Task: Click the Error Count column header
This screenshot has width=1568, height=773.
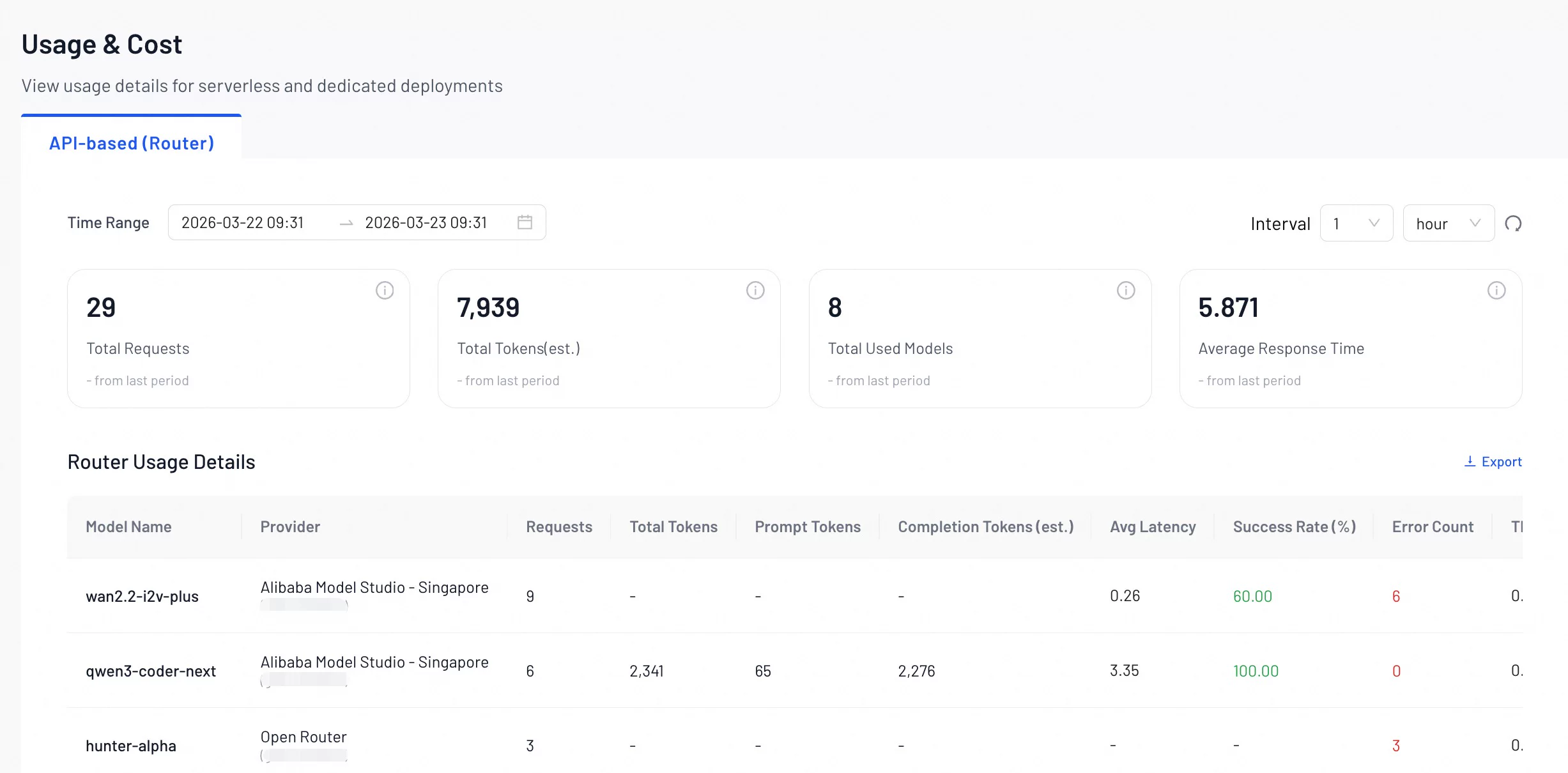Action: (1433, 527)
